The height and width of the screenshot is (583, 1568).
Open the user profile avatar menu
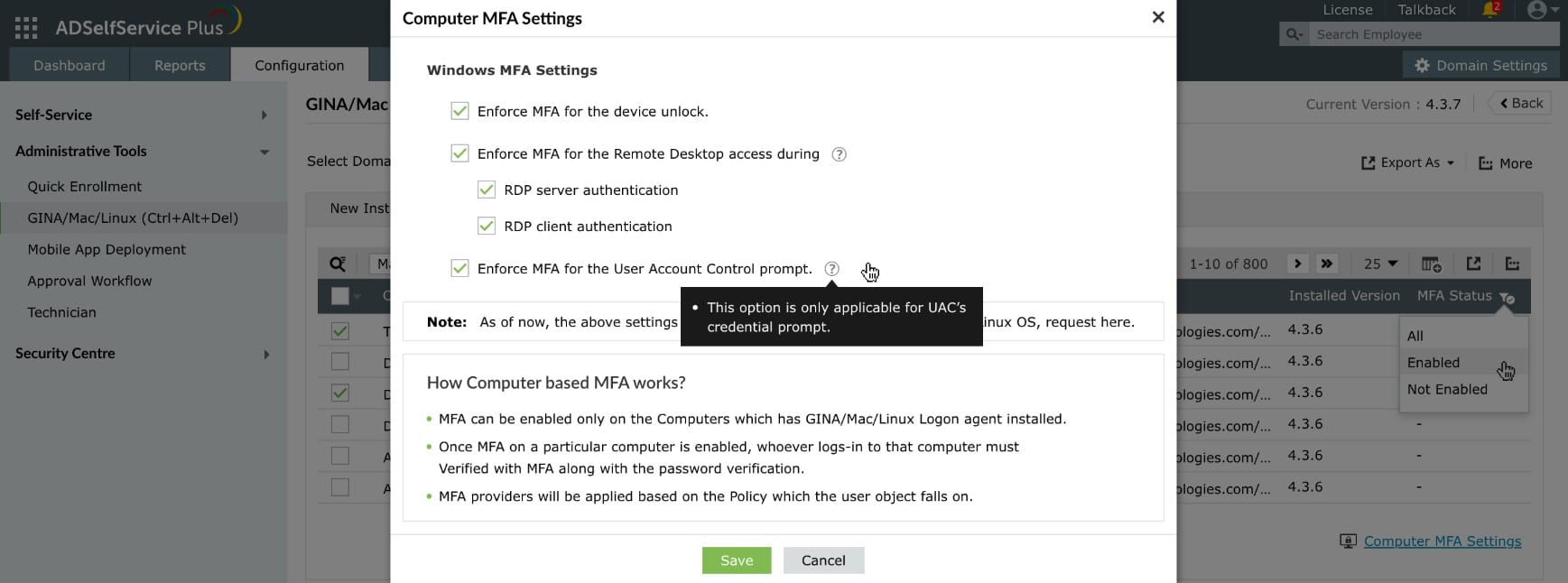coord(1536,10)
